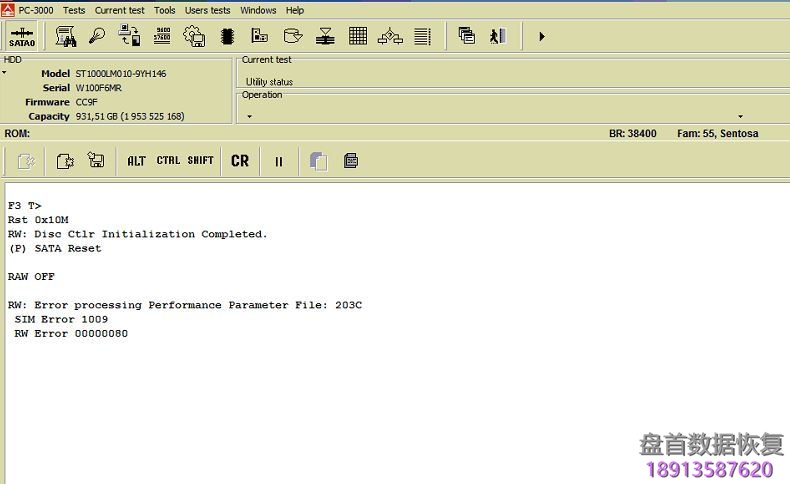Image resolution: width=790 pixels, height=484 pixels.
Task: Click the terminal window icon right of copy
Action: click(351, 160)
